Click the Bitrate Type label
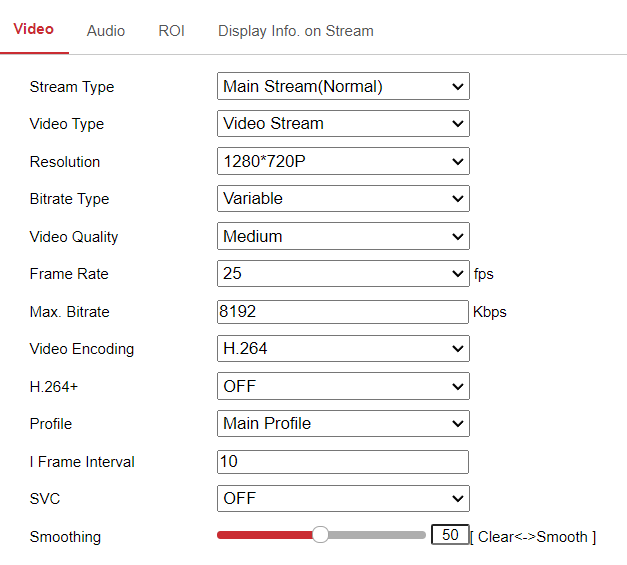This screenshot has width=627, height=565. click(x=70, y=199)
